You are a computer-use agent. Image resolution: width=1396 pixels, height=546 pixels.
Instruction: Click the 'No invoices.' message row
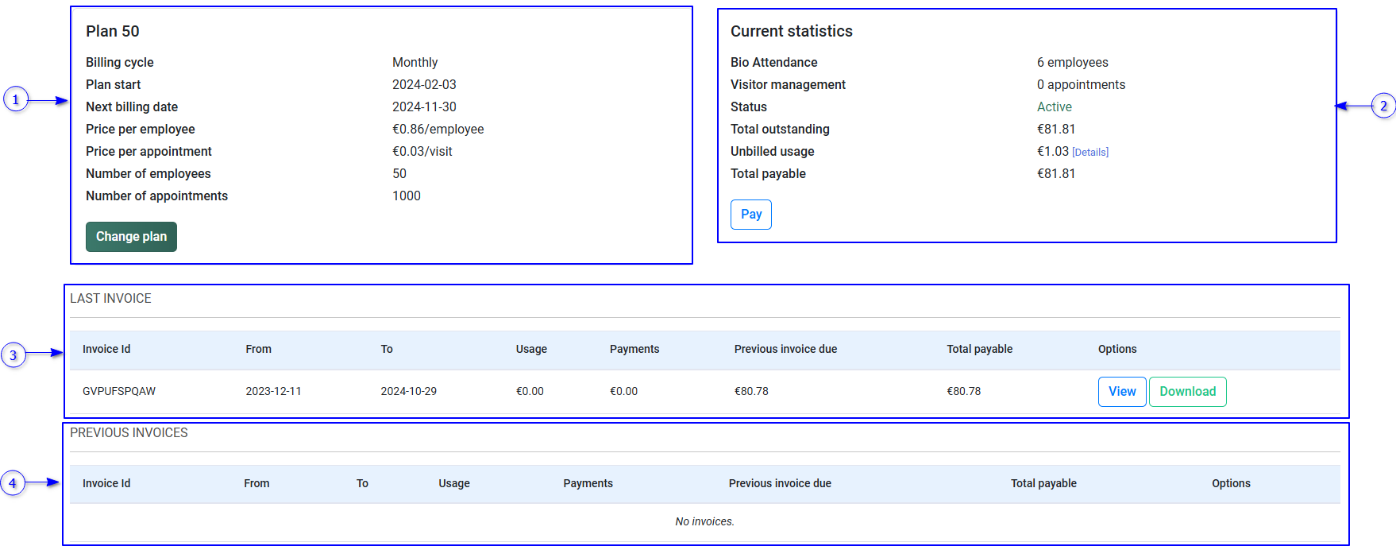[x=704, y=521]
